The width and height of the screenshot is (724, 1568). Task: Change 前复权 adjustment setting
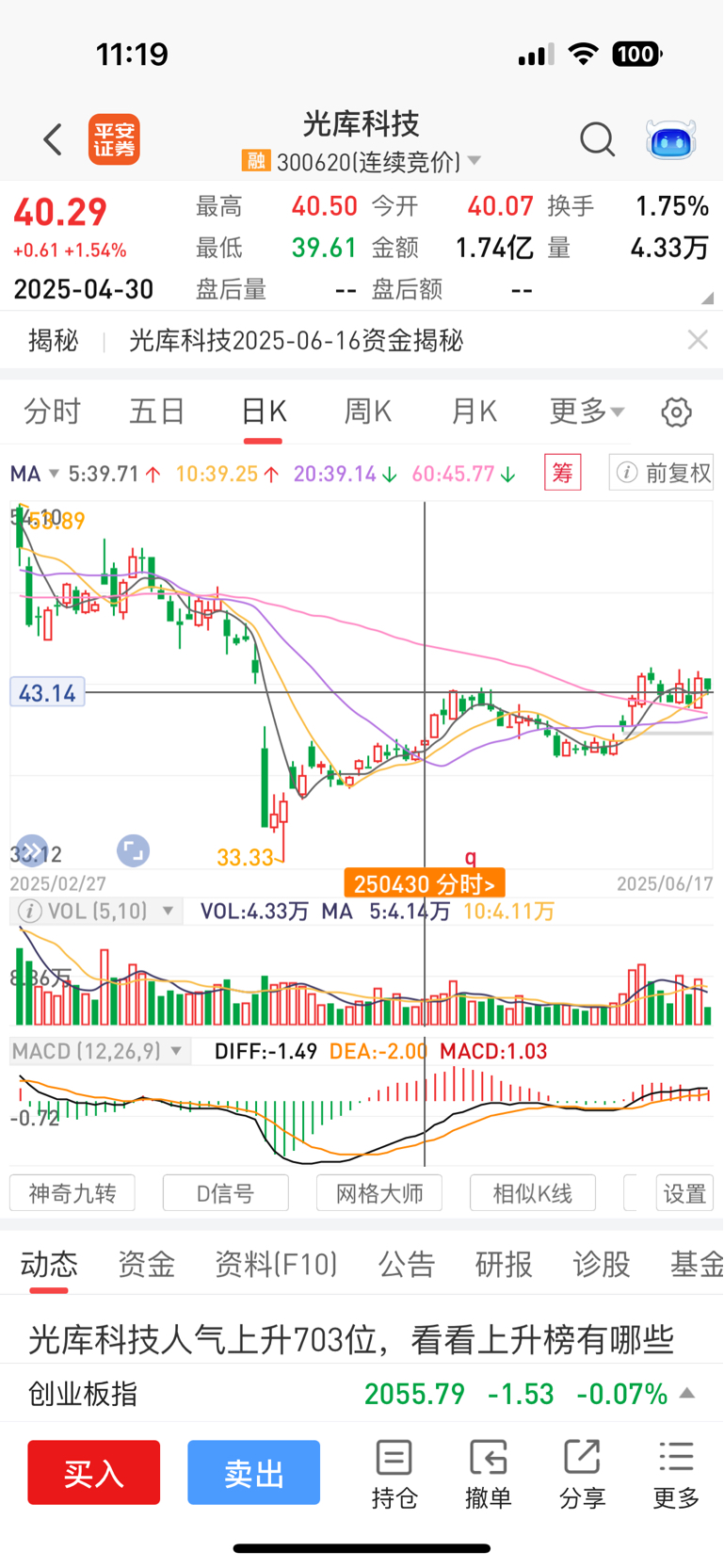tap(662, 473)
